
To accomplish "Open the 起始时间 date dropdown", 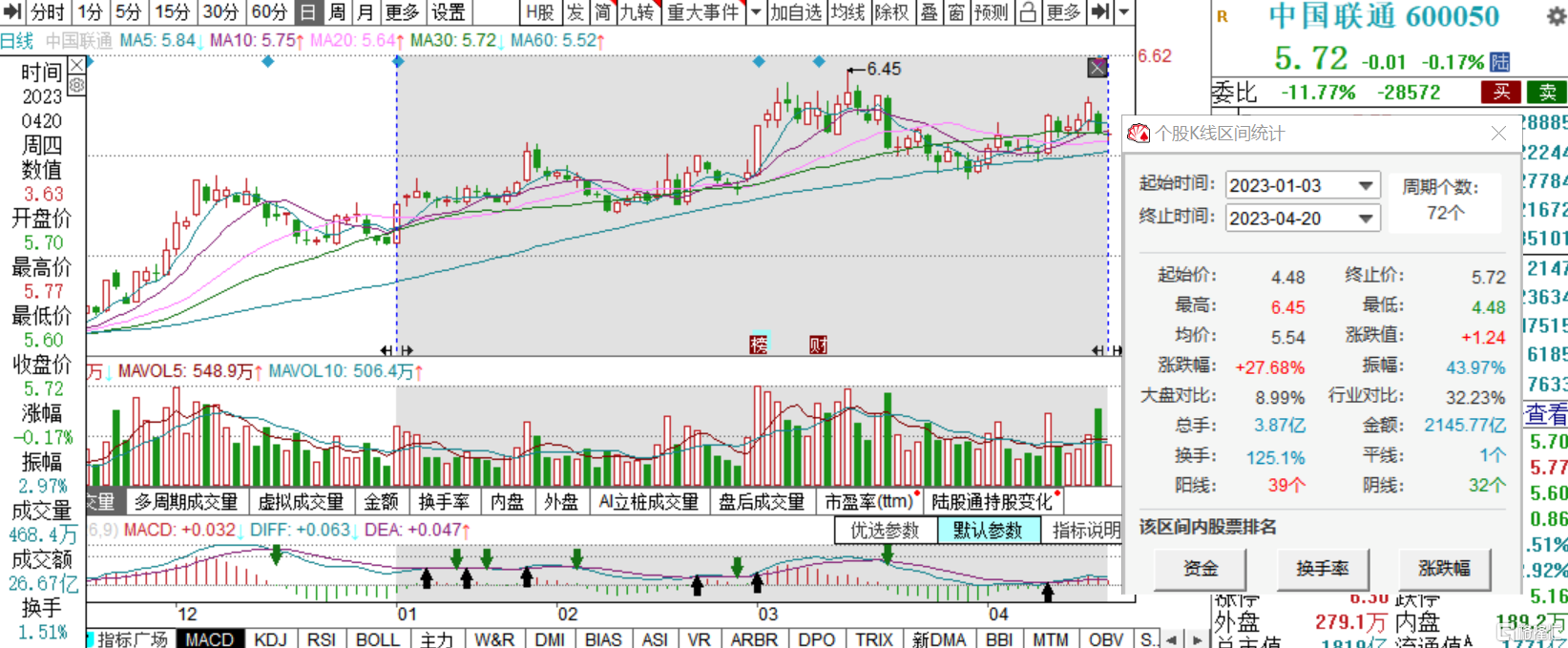I will [1366, 185].
